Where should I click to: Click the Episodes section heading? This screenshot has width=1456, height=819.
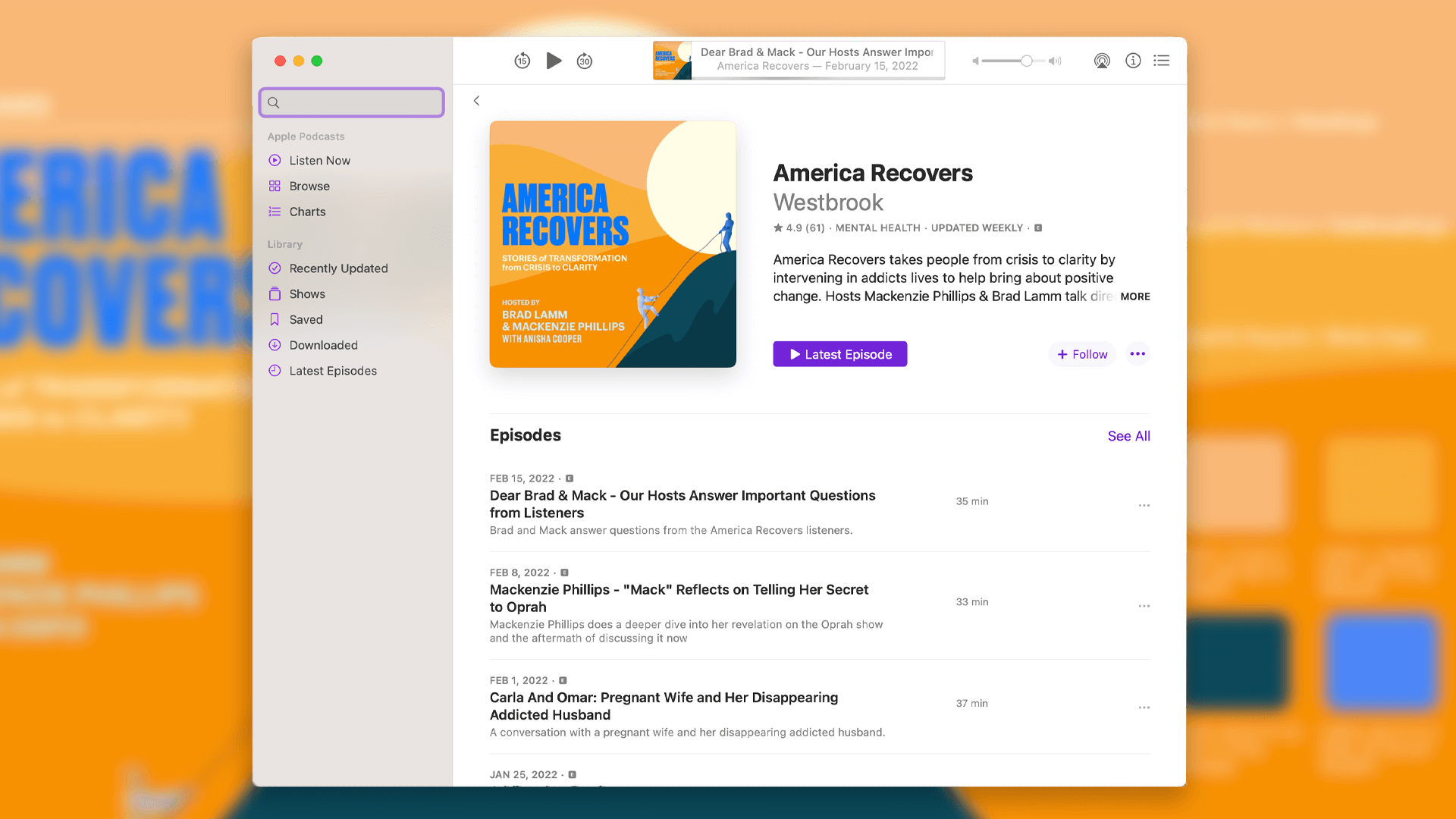point(526,435)
